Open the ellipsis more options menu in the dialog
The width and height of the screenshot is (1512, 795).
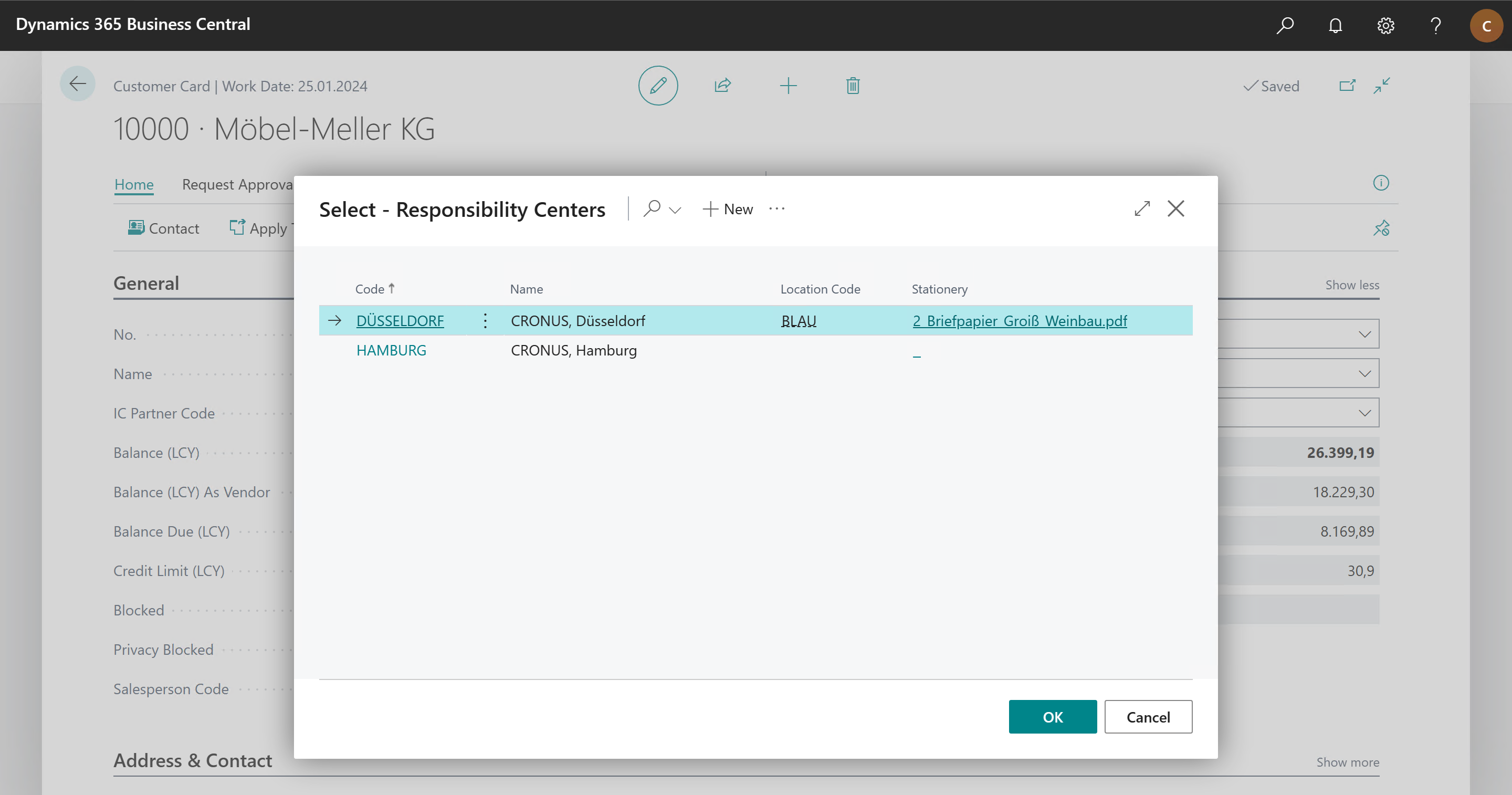776,209
